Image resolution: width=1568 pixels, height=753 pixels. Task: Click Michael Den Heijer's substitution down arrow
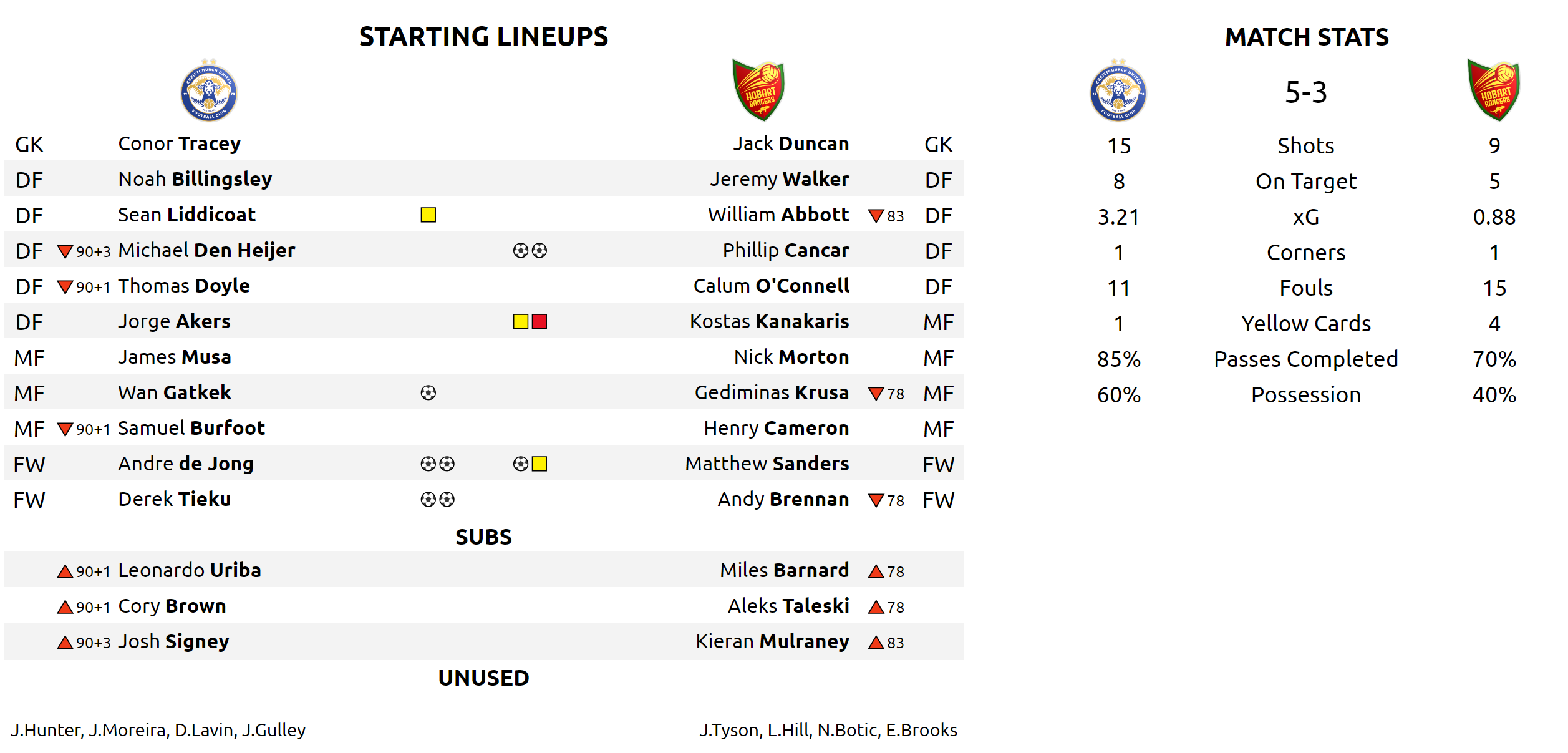tap(65, 251)
